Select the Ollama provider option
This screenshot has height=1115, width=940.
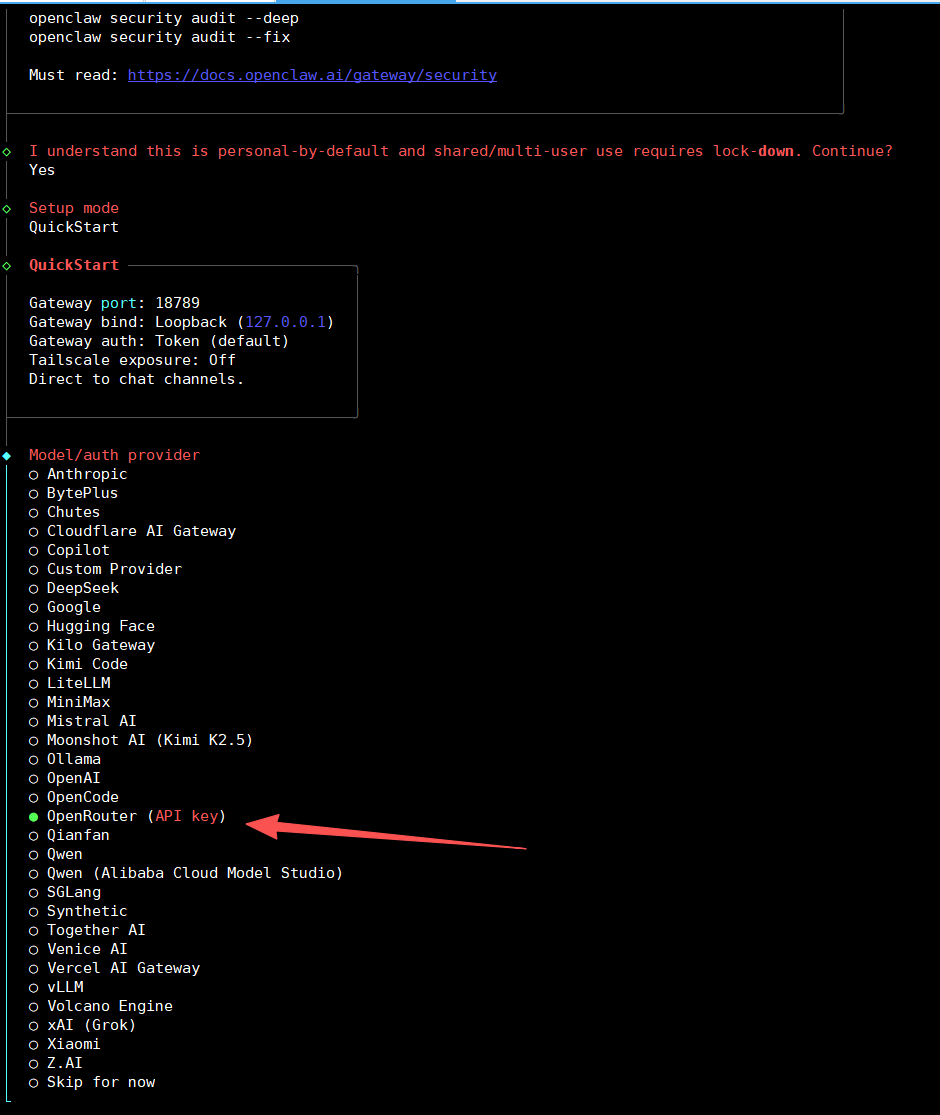[65, 759]
